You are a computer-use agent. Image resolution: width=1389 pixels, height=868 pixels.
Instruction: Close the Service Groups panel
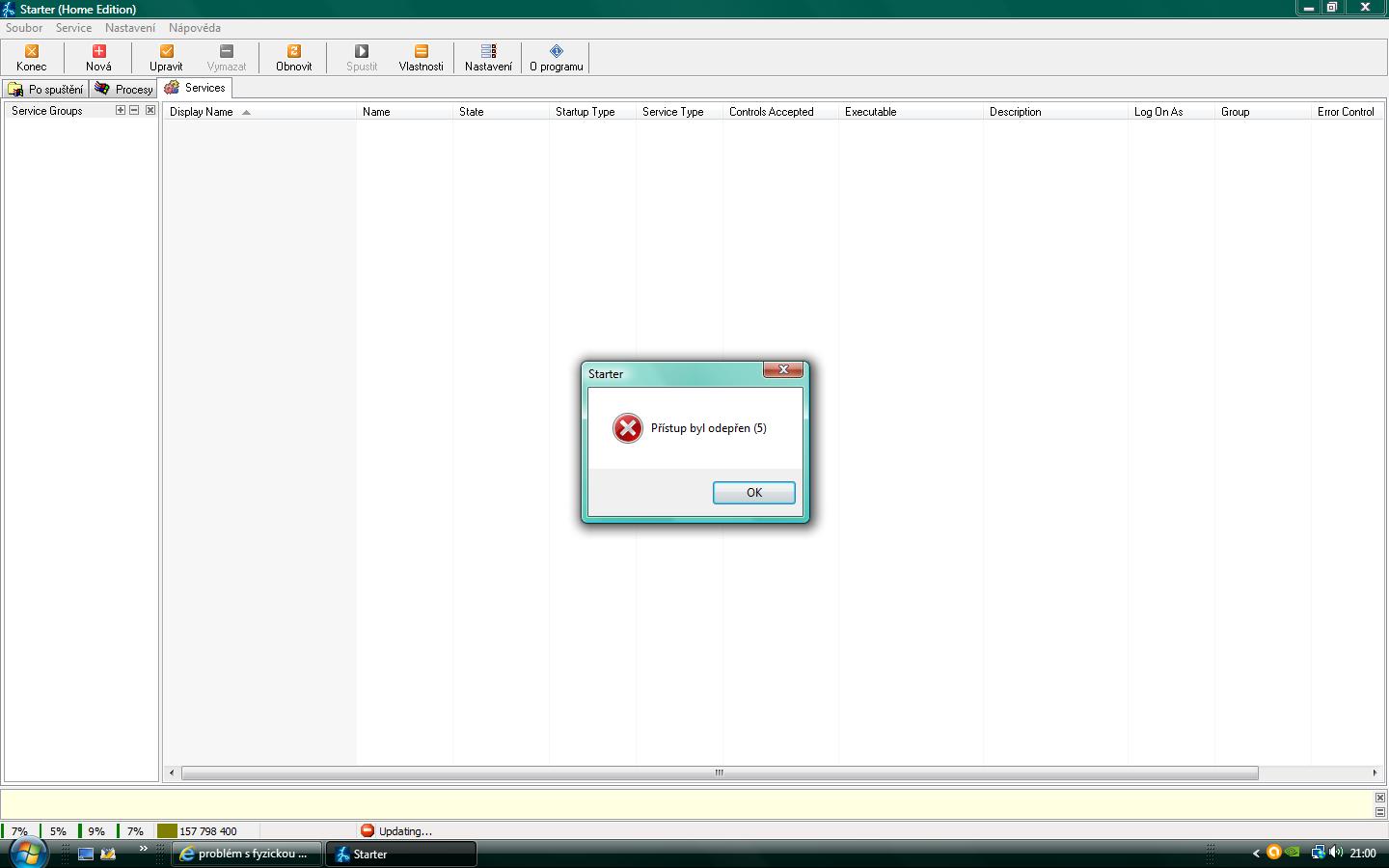click(x=150, y=110)
